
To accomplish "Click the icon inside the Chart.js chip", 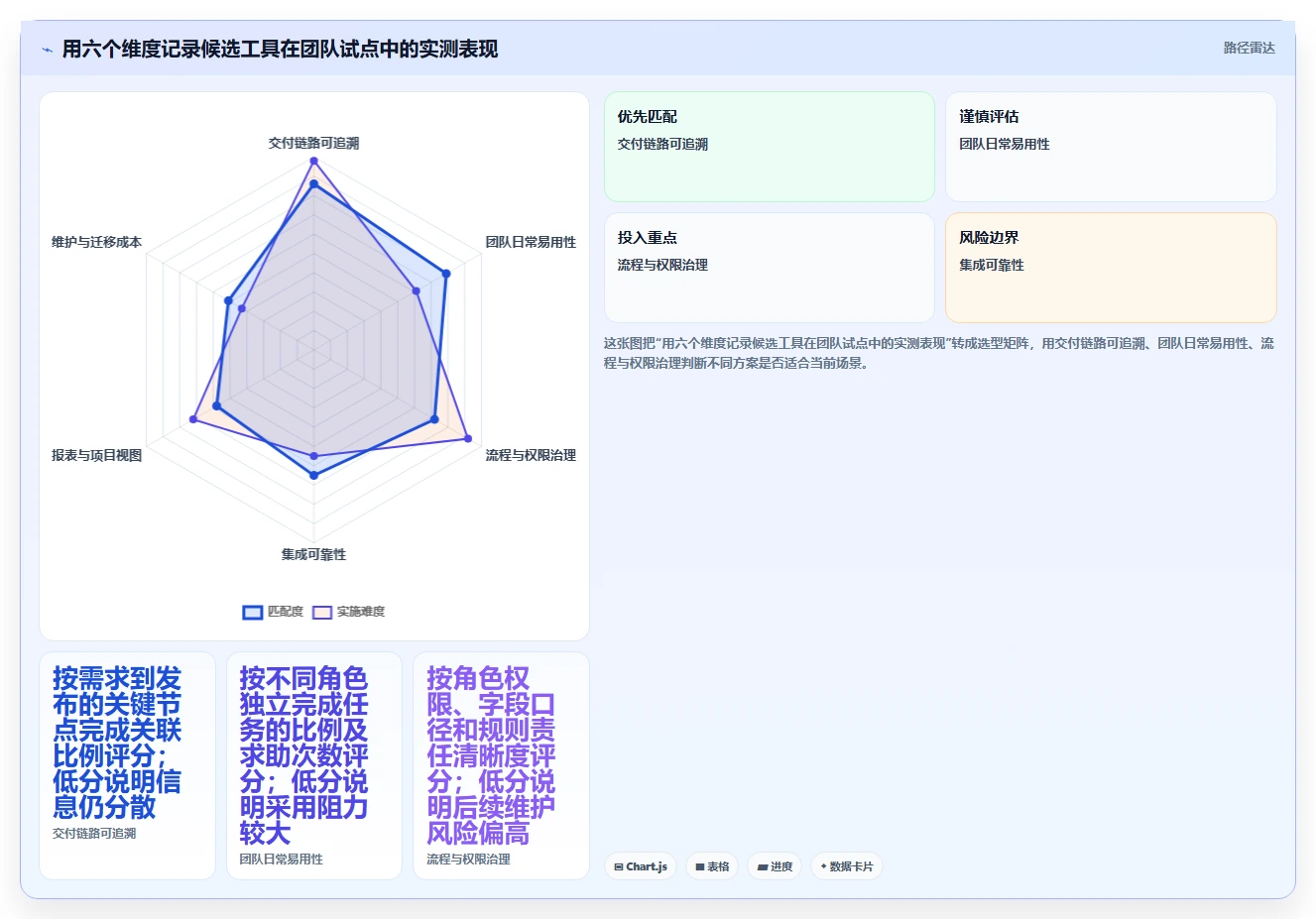I will point(619,866).
